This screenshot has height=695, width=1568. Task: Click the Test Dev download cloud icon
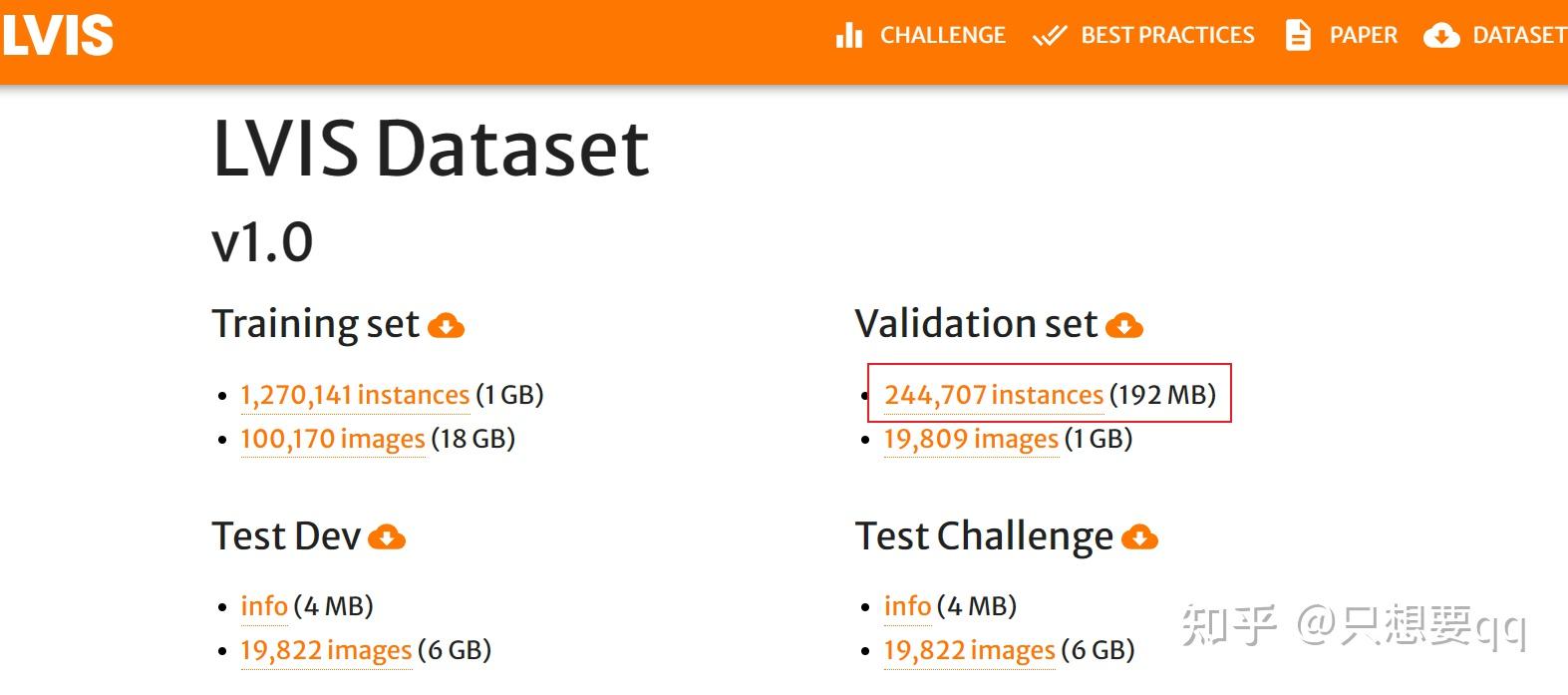pyautogui.click(x=387, y=537)
